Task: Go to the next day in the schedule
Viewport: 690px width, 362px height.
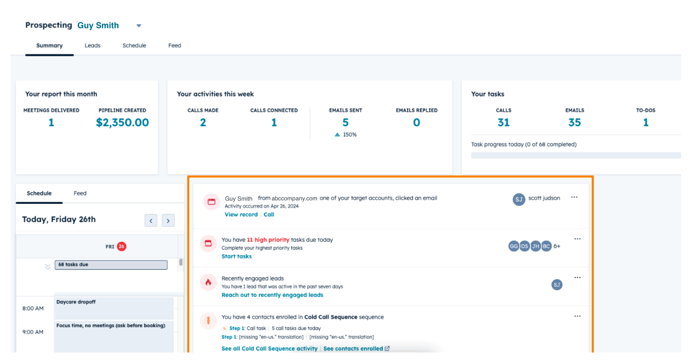Action: pyautogui.click(x=168, y=220)
